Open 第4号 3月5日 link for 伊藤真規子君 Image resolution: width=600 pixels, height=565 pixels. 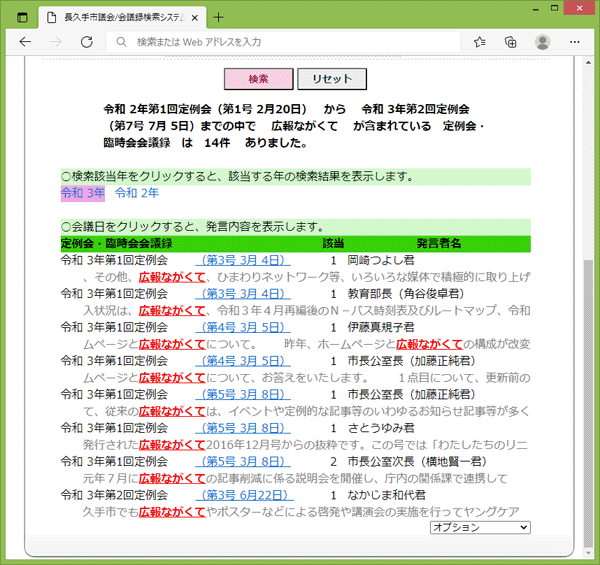243,328
